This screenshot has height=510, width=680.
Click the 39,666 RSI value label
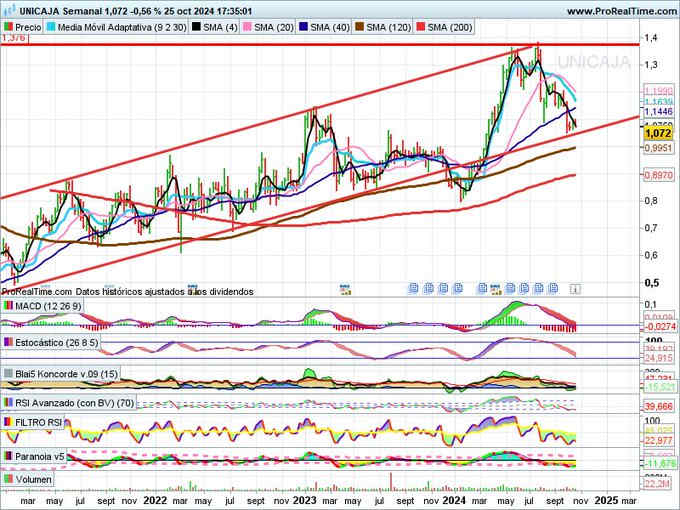click(x=658, y=406)
